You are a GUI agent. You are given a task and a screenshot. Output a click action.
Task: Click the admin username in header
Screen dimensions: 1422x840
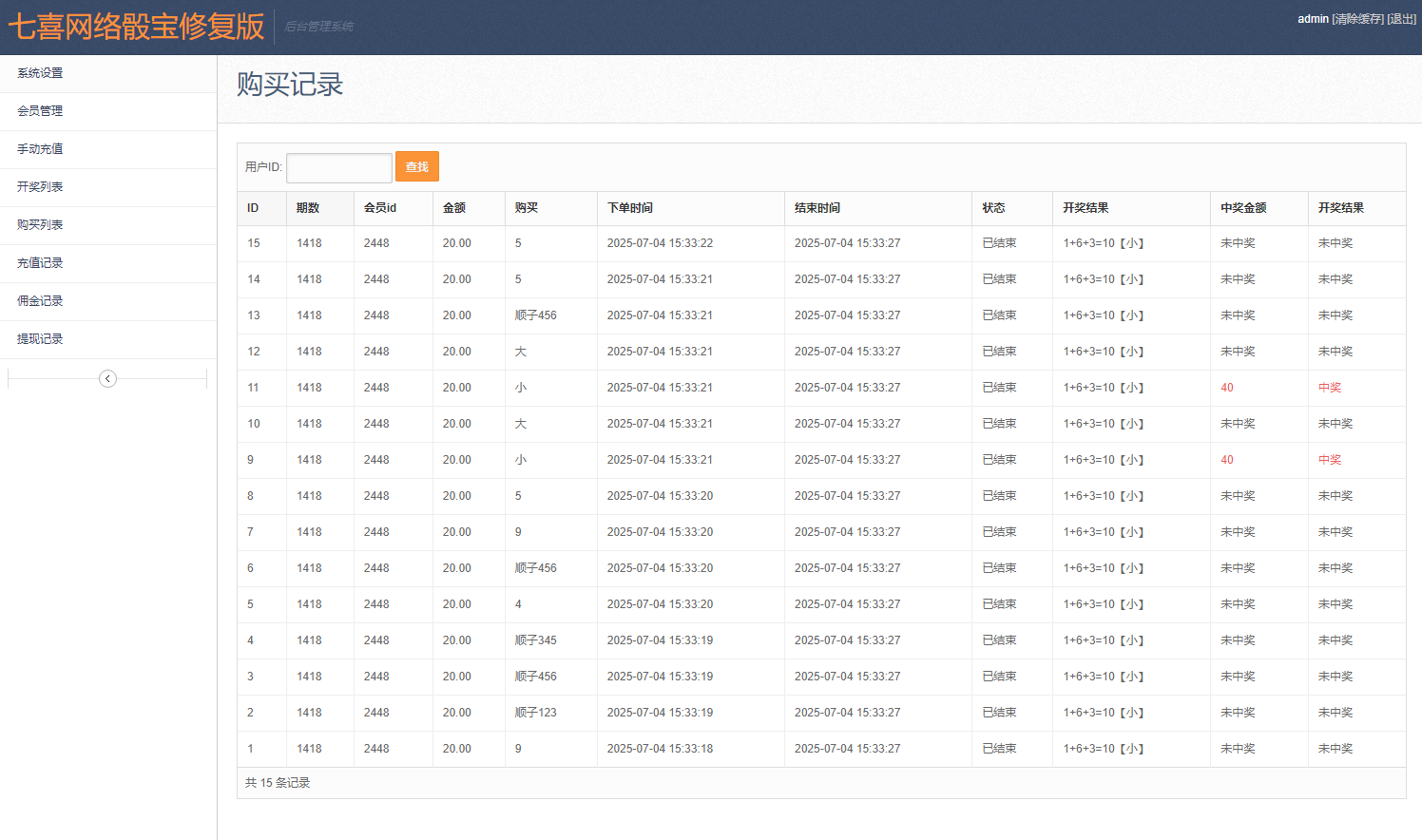point(1313,19)
